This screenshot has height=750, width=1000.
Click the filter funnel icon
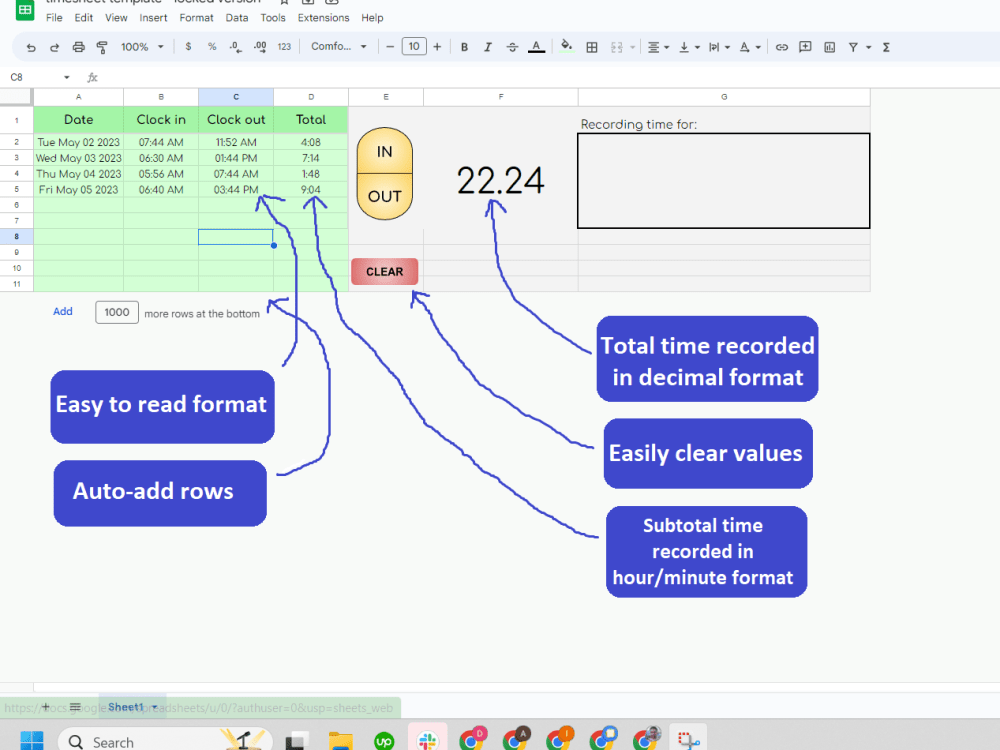coord(853,47)
